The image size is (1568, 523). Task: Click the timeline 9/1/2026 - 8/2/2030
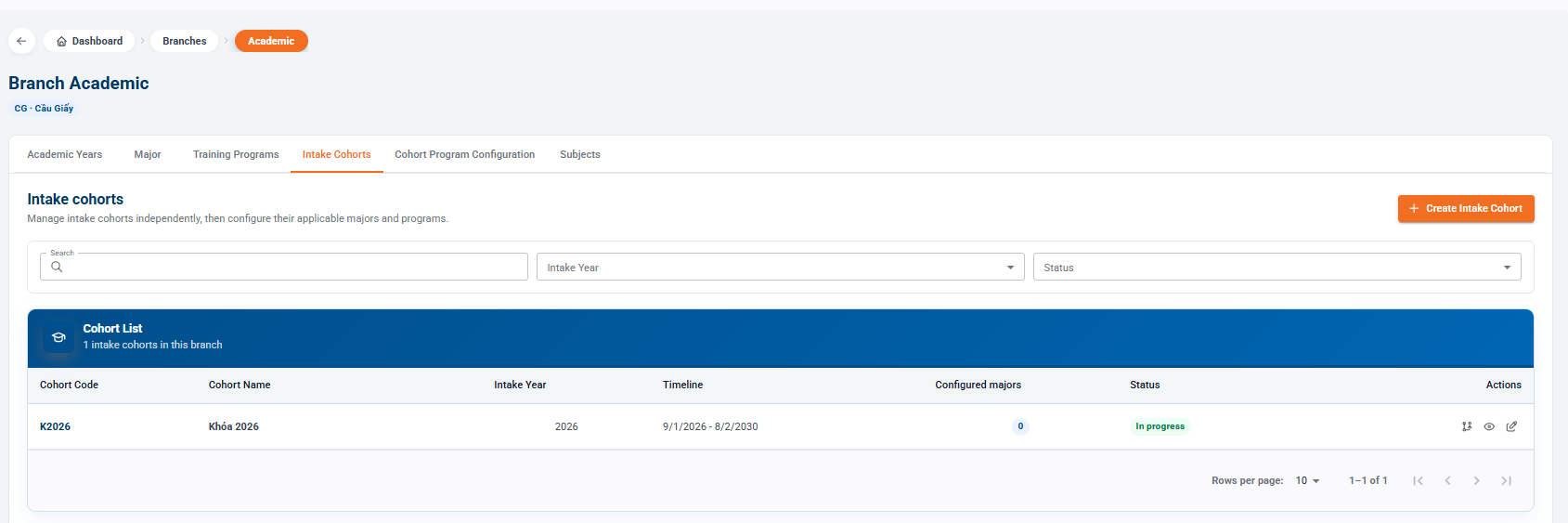pos(710,426)
